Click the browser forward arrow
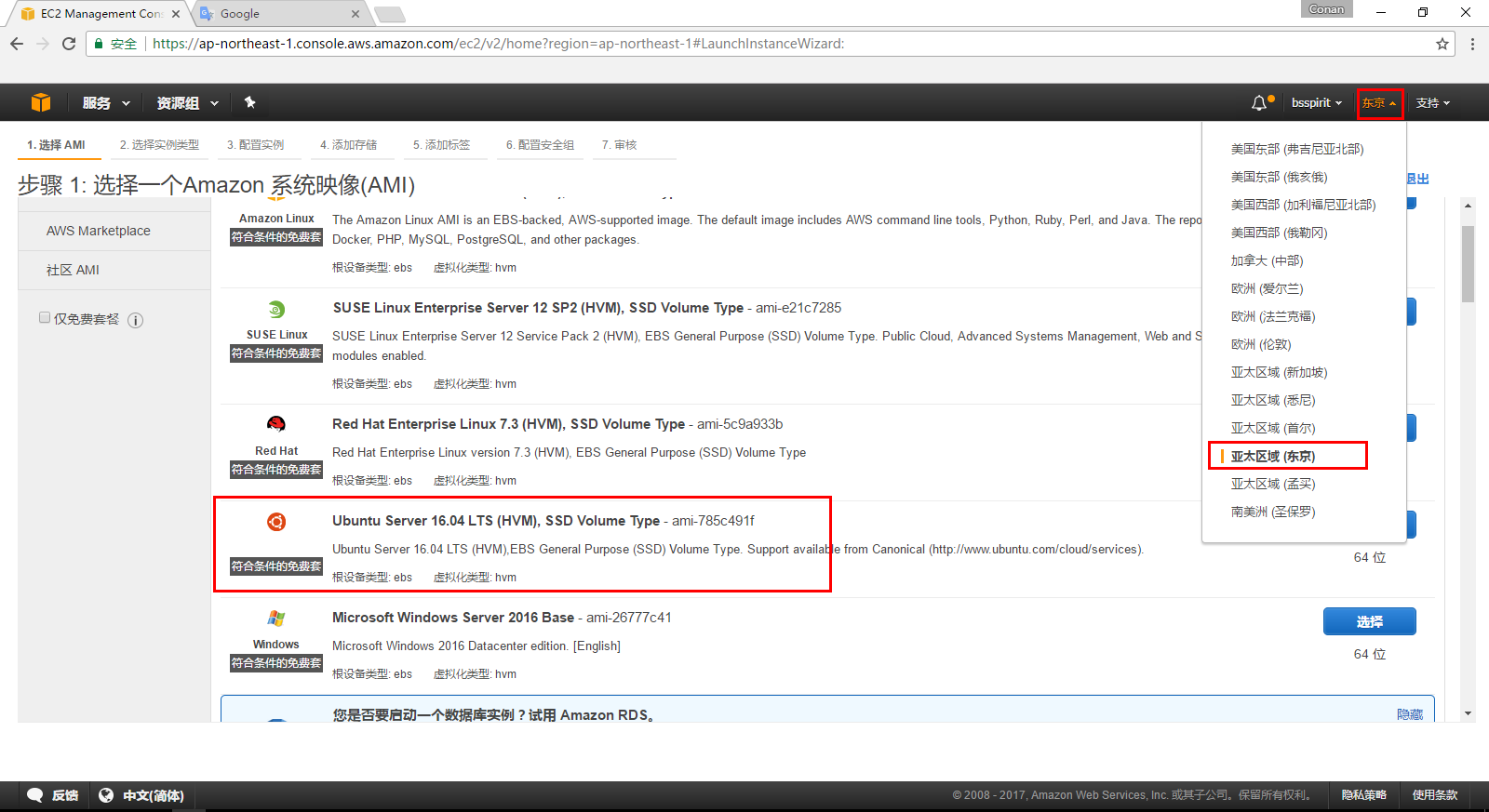 click(43, 44)
